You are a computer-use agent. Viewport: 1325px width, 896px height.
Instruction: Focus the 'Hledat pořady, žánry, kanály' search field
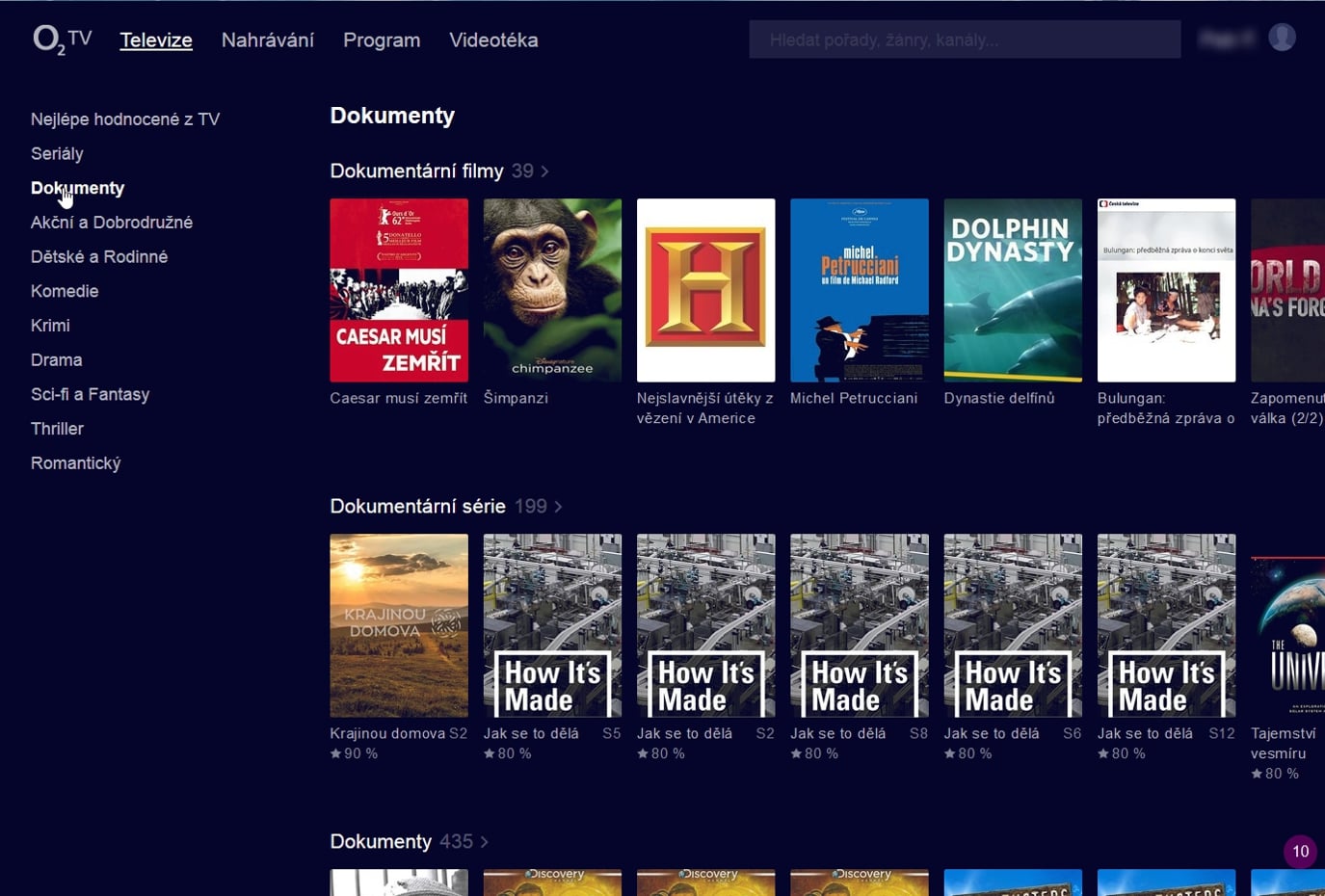pyautogui.click(x=965, y=40)
